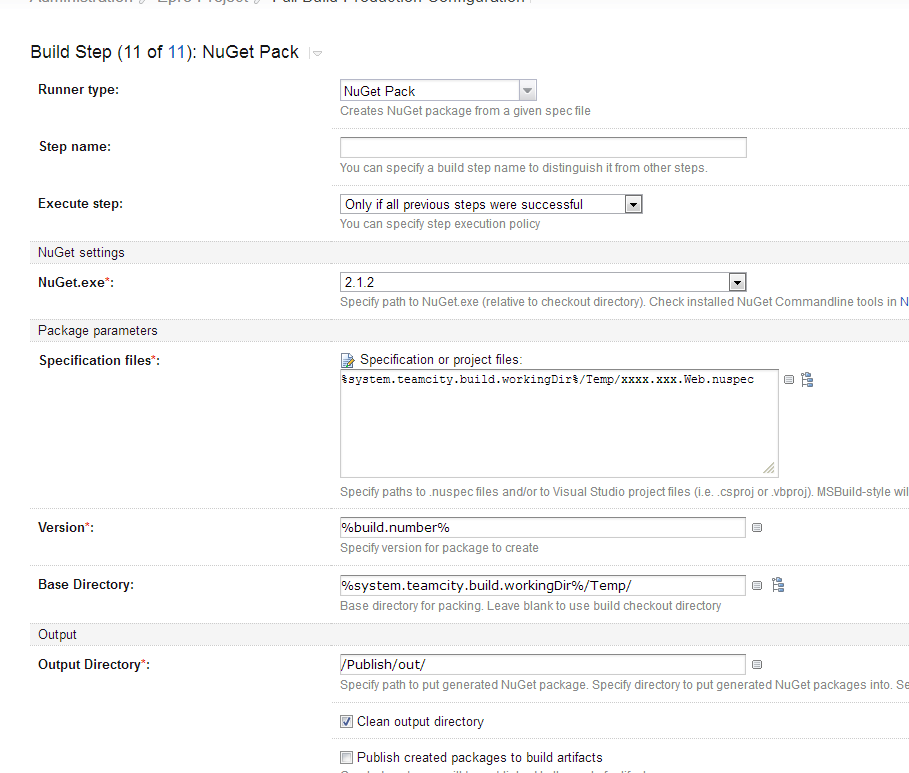The height and width of the screenshot is (773, 909).
Task: Open the Runner type NuGet Pack dropdown
Action: (438, 90)
